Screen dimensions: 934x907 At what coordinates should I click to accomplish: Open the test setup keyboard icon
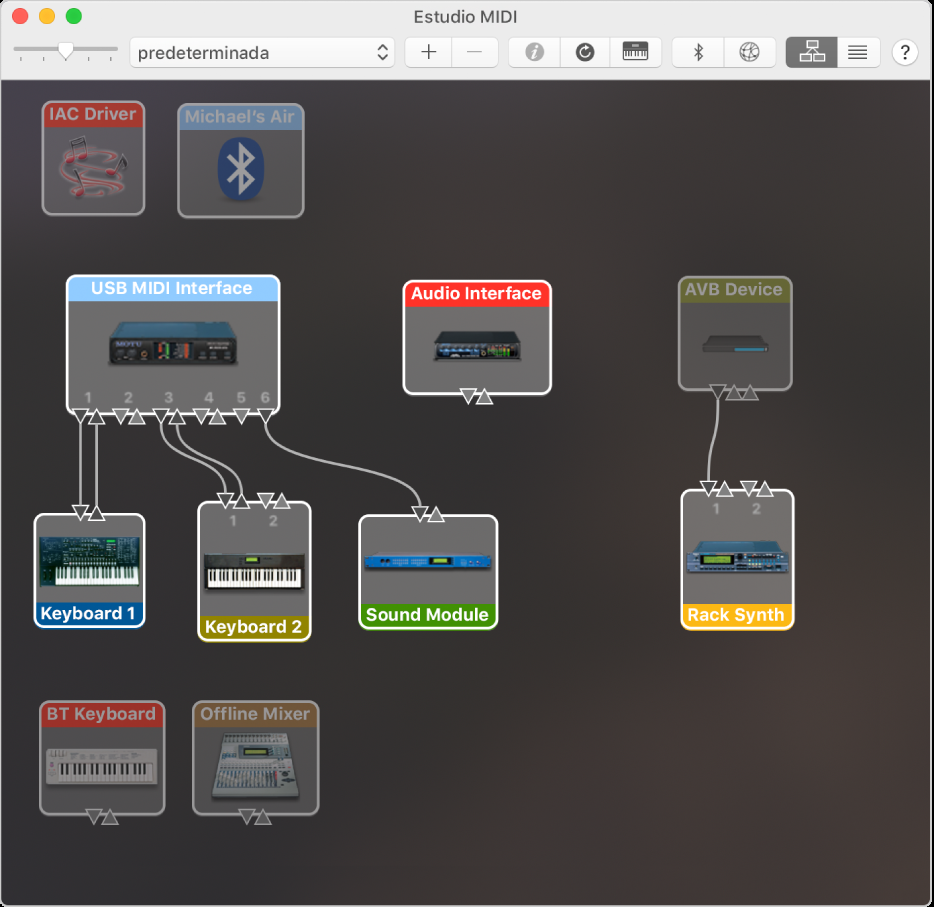pos(635,53)
